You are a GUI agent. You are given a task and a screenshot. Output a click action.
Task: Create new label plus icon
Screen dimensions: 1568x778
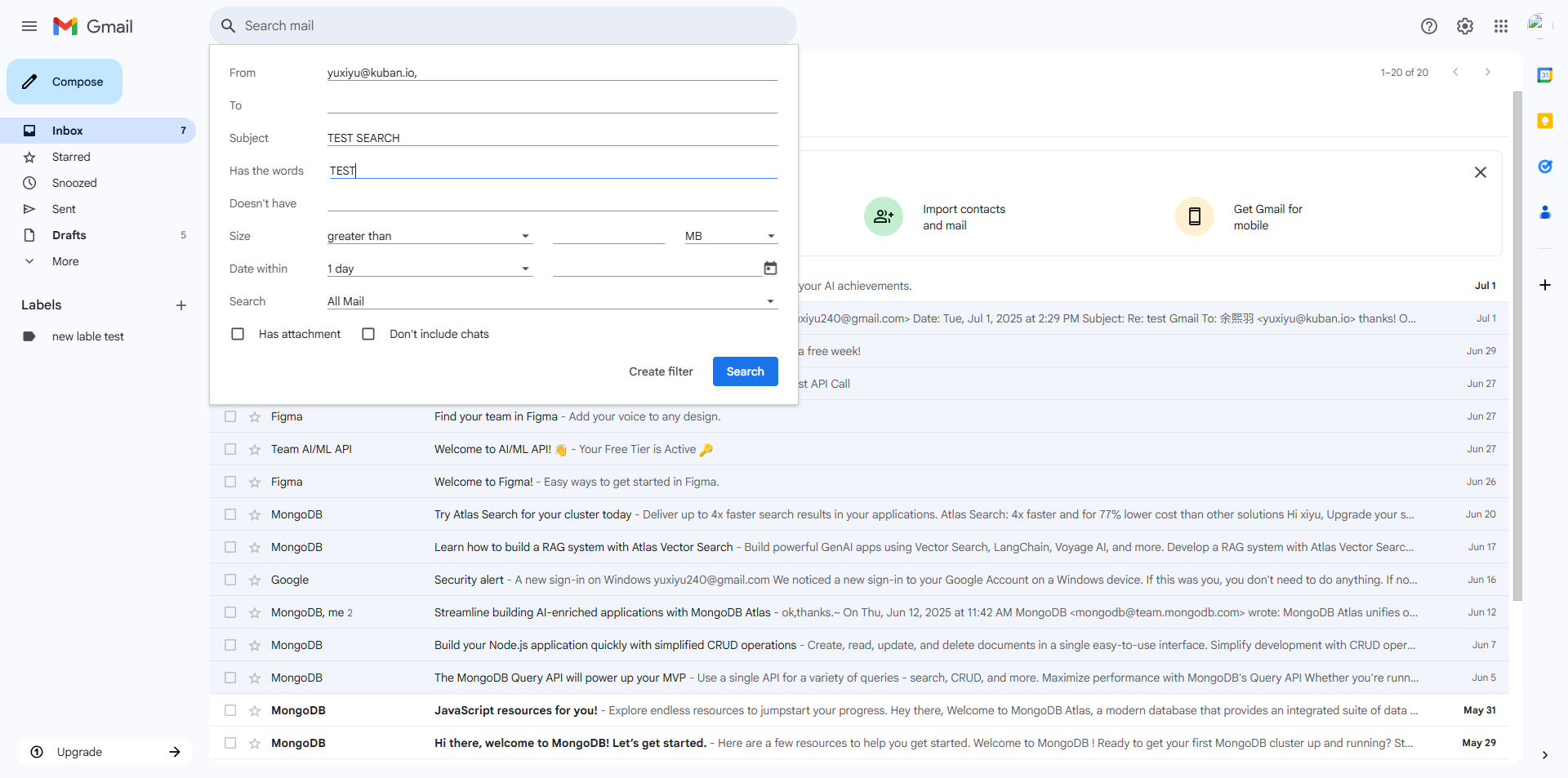181,305
